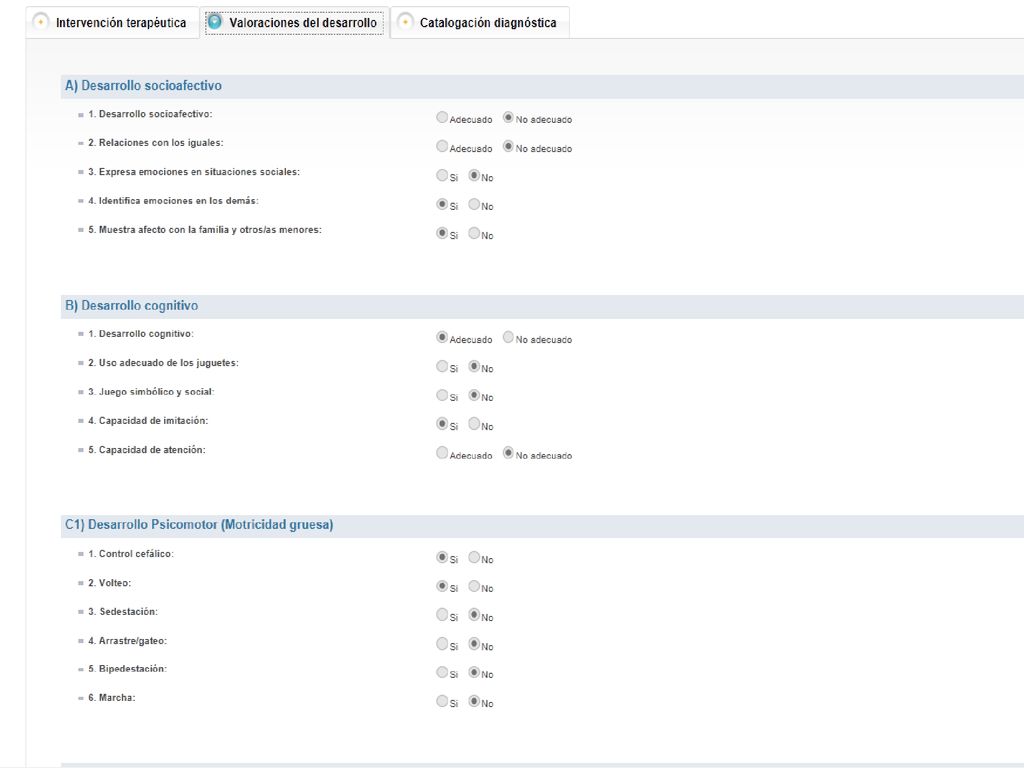
Task: Select Si for Volteo
Action: pyautogui.click(x=442, y=586)
